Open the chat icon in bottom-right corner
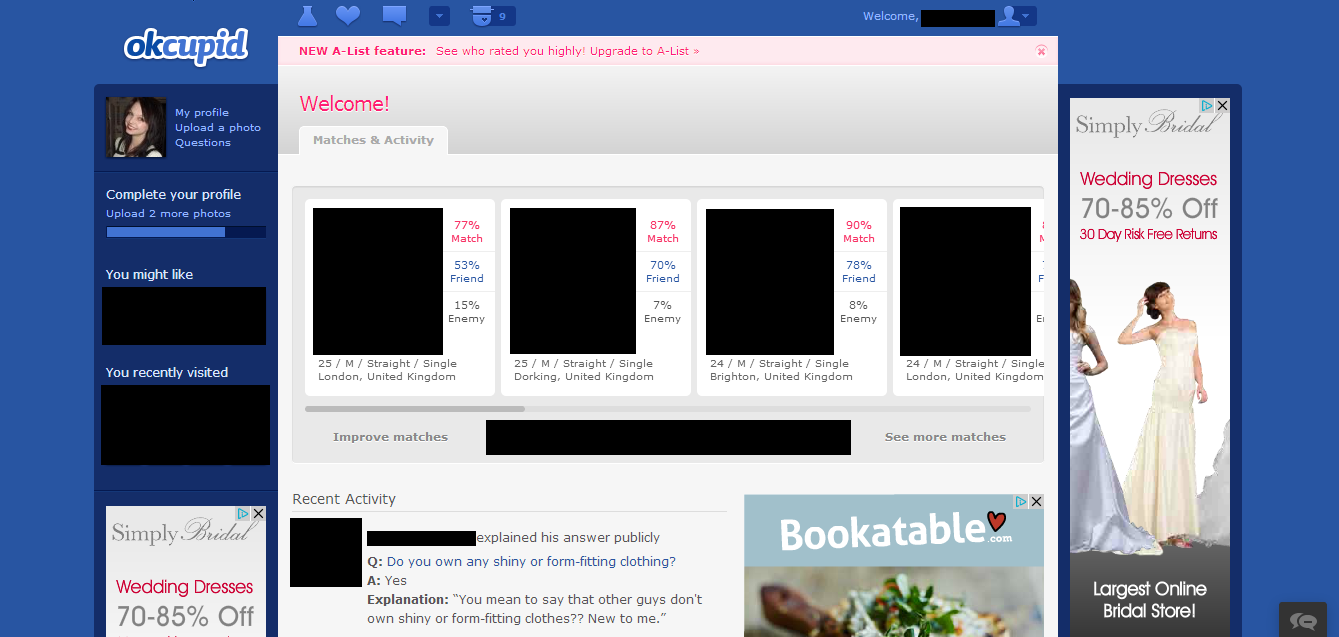The height and width of the screenshot is (637, 1339). pyautogui.click(x=1302, y=620)
